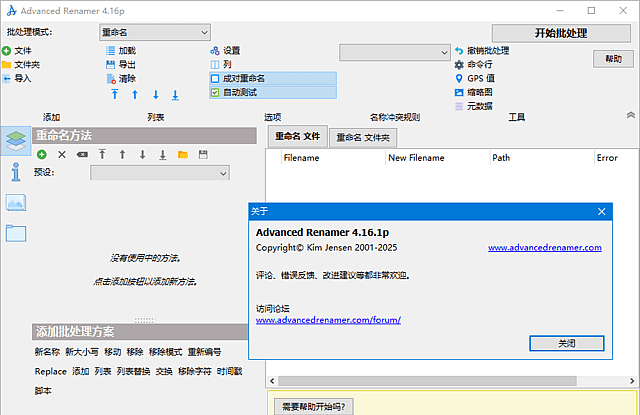Screen dimensions: 640x415
Task: Click the 需要帮助开始吗? button
Action: click(313, 406)
